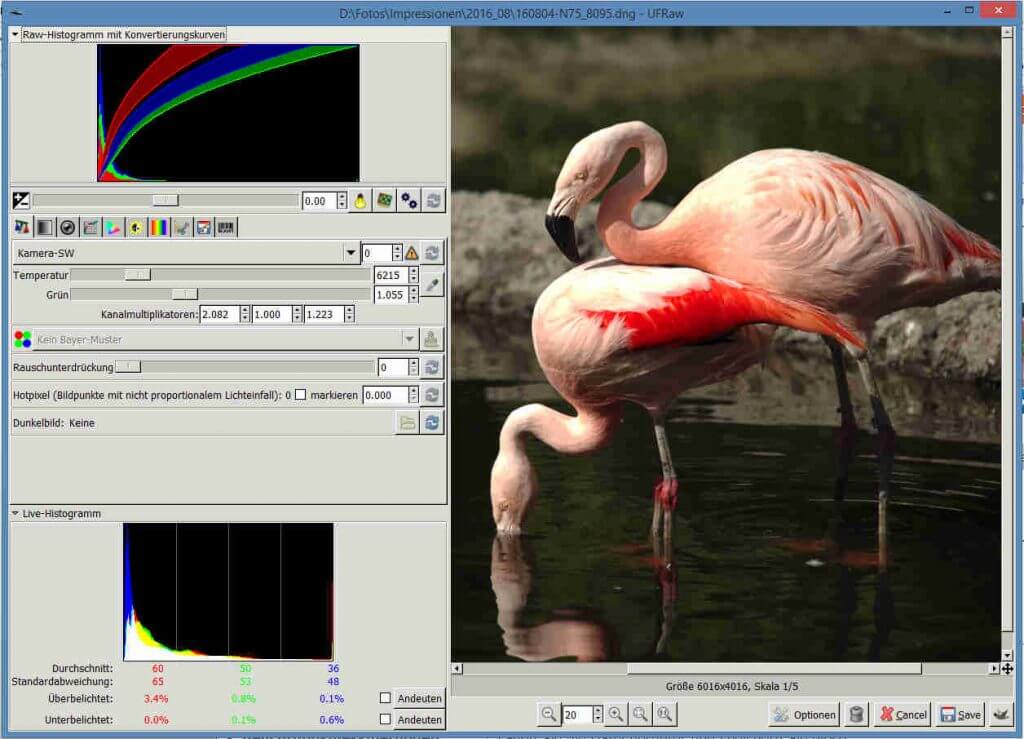The image size is (1024, 739).
Task: Reset the Rauschunterdrückung value
Action: [432, 368]
